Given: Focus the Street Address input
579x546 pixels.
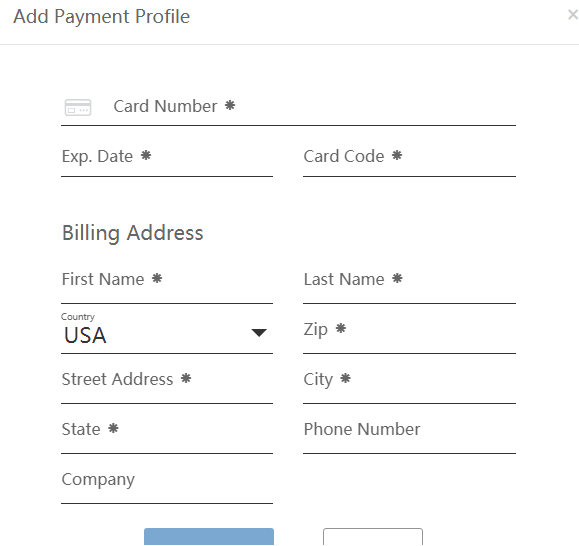Looking at the screenshot, I should 167,380.
